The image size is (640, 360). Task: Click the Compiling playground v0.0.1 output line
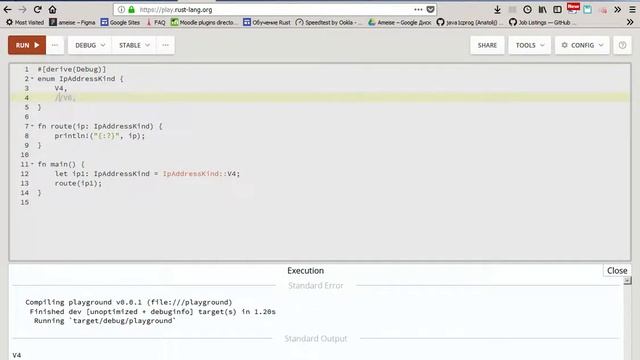129,302
